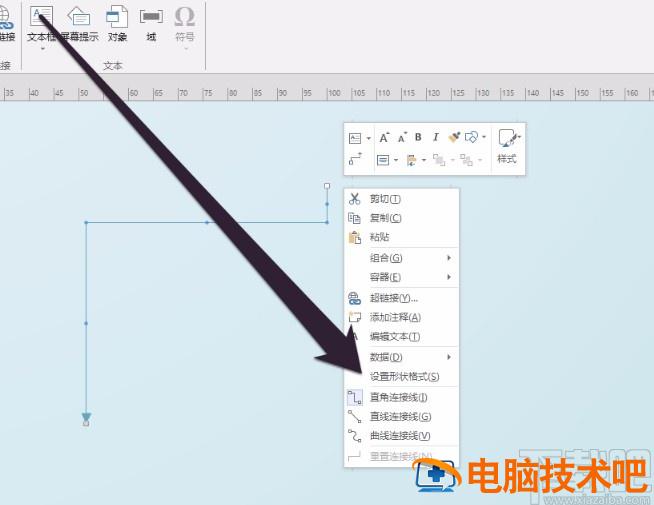
Task: Expand the 数据(D) data submenu
Action: click(x=401, y=357)
